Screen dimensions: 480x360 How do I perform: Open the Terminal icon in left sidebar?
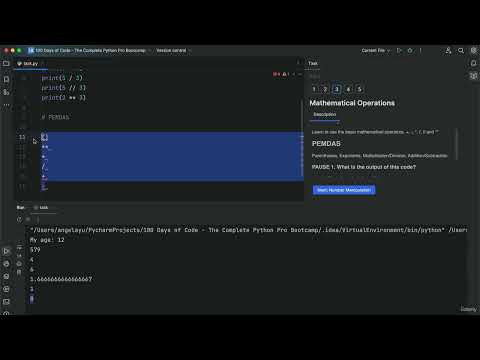click(x=6, y=302)
